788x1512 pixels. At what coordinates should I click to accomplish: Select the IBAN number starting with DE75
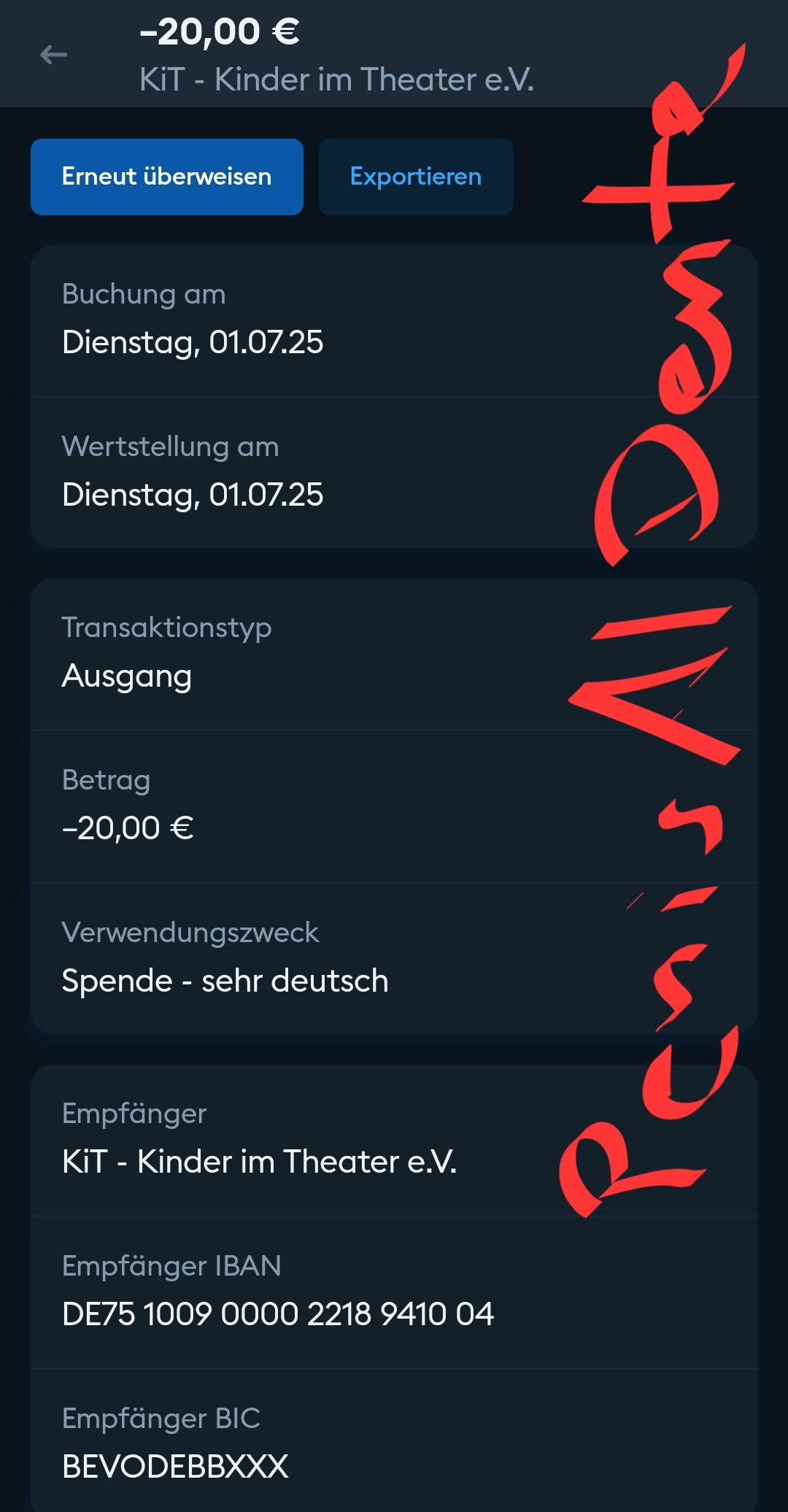point(278,1314)
